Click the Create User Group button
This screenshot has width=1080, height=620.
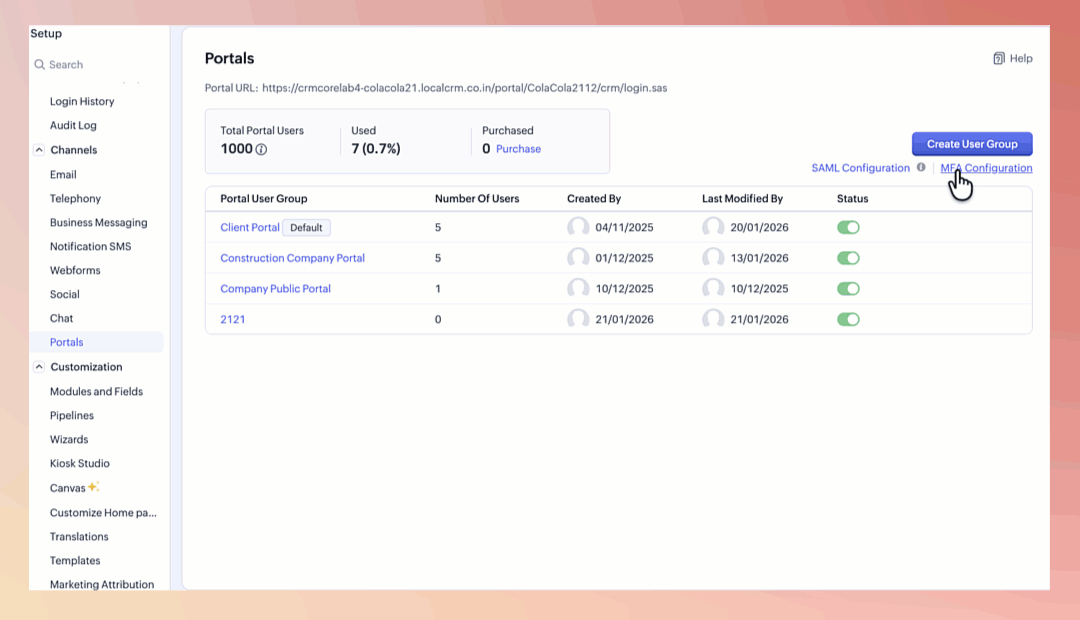click(x=971, y=144)
